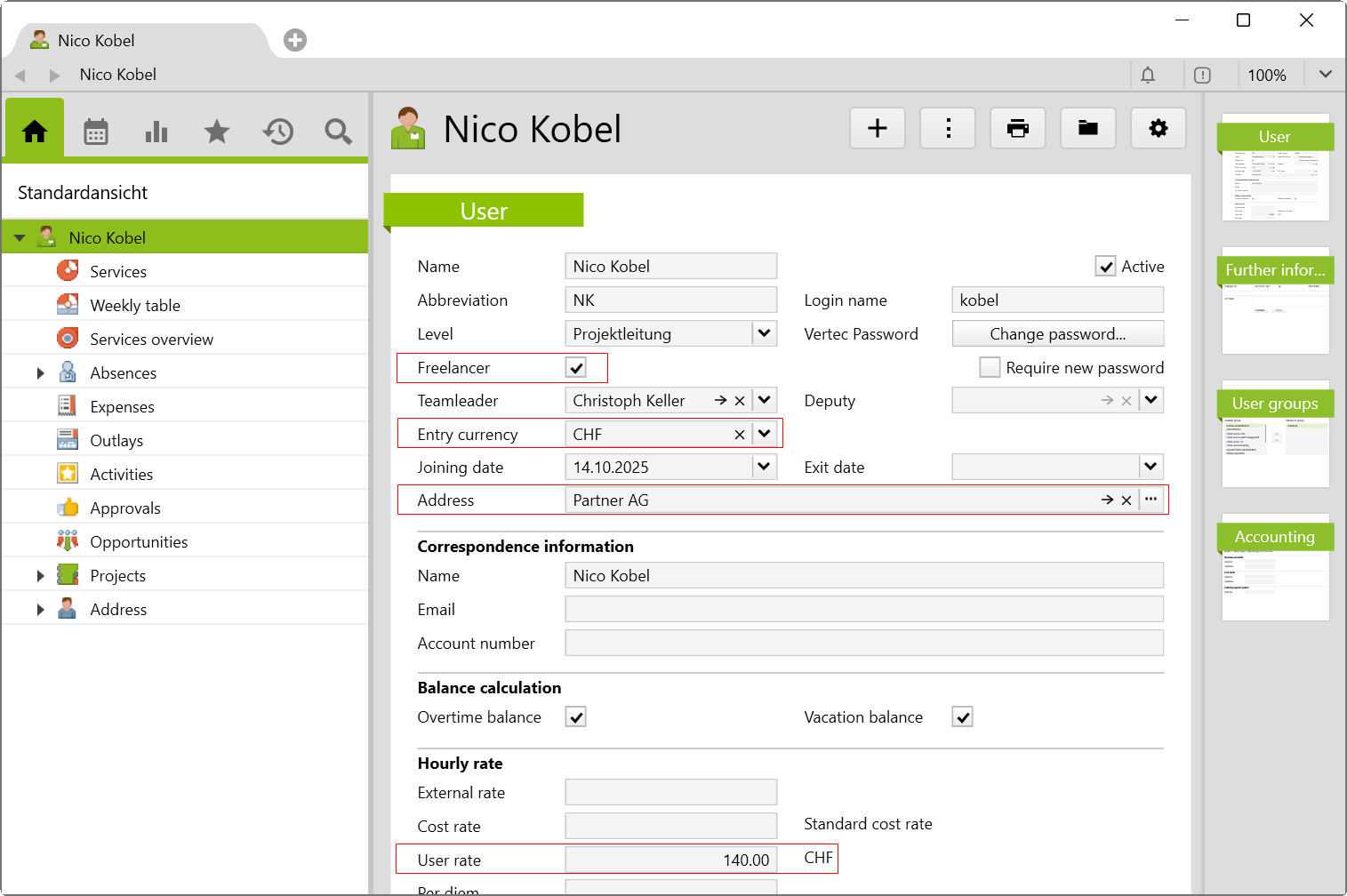This screenshot has width=1347, height=896.
Task: Select Weekly table in the tree
Action: [135, 306]
